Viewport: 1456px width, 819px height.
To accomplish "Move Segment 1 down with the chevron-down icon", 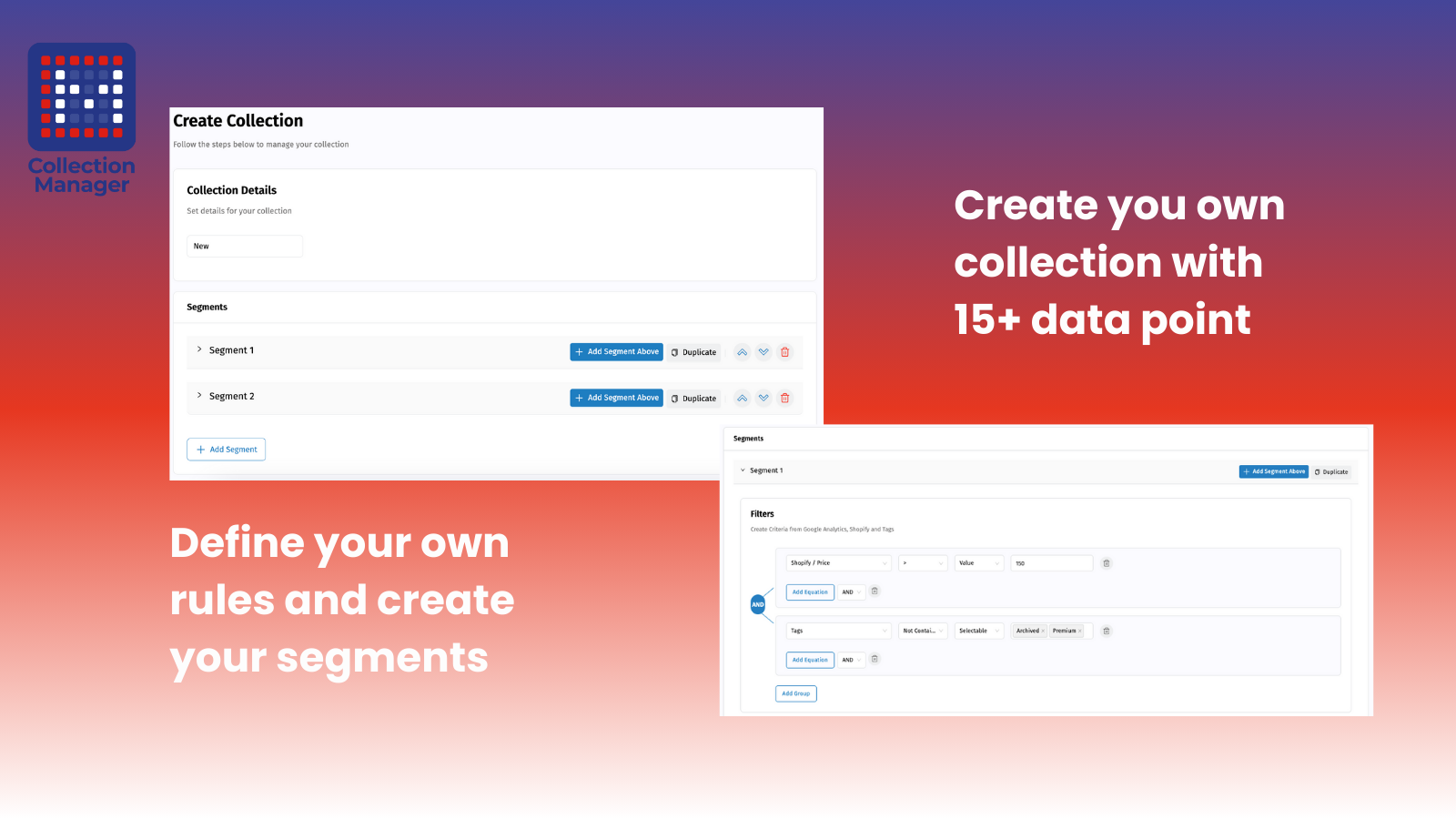I will [763, 352].
